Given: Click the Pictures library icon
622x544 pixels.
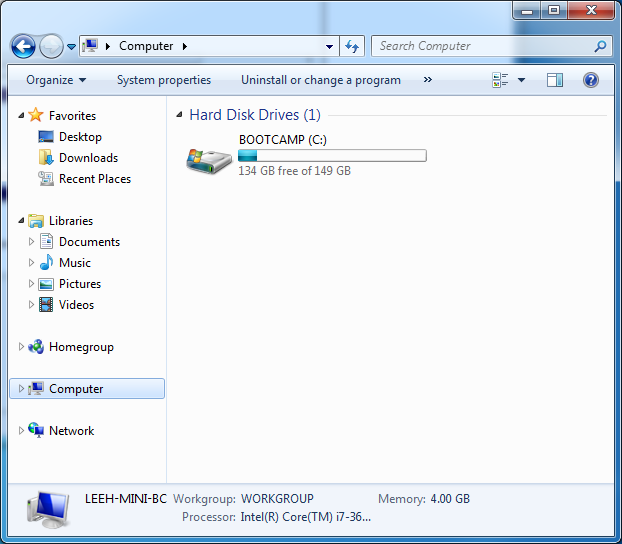Looking at the screenshot, I should [46, 284].
